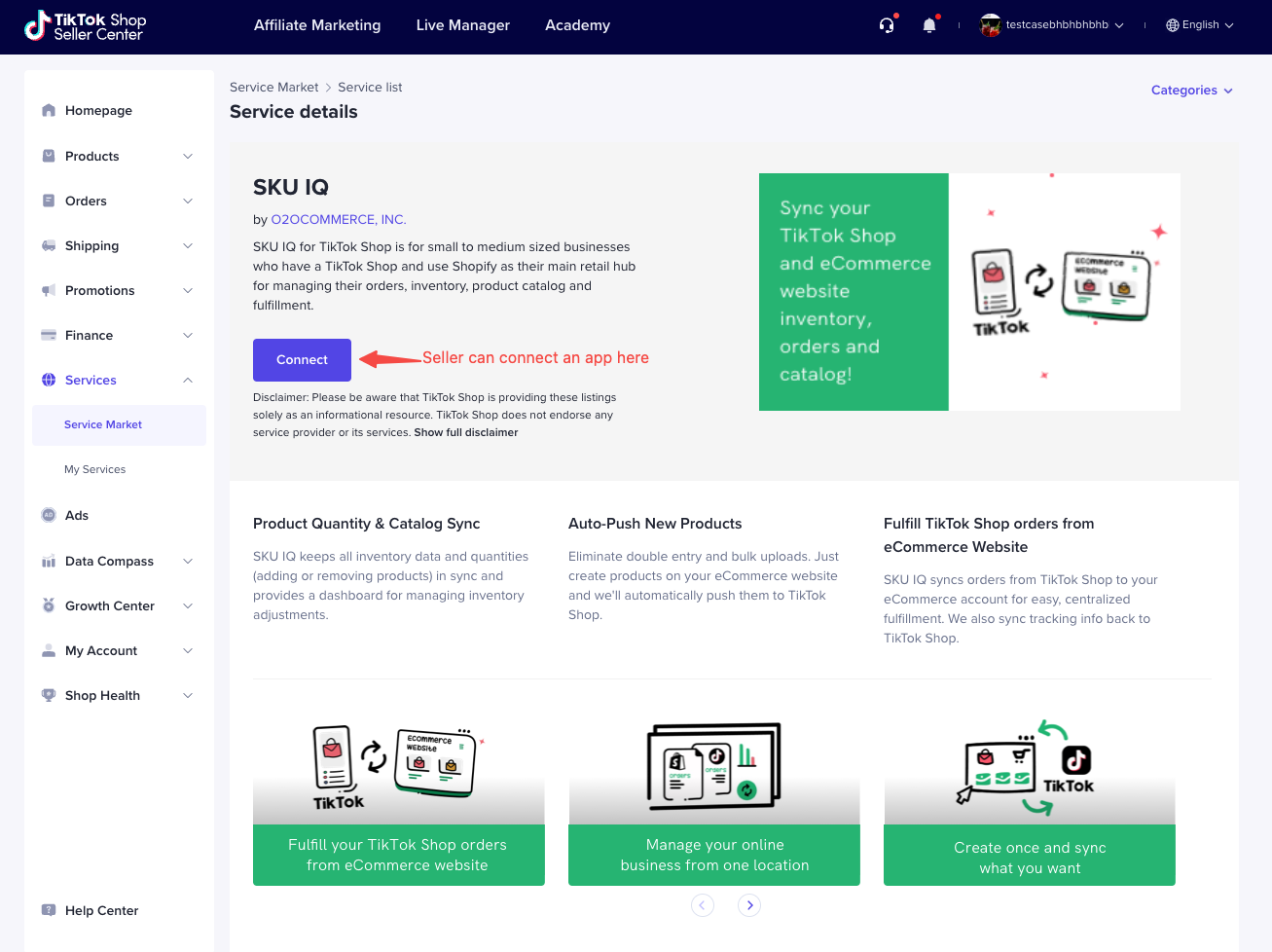Click the Ads icon in sidebar
Viewport: 1272px width, 952px height.
click(49, 515)
